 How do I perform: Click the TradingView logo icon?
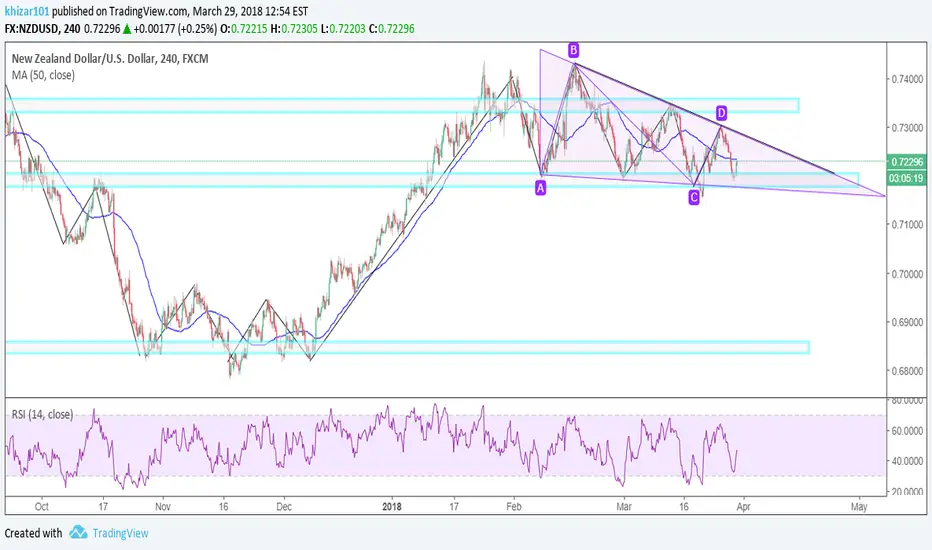pos(78,532)
